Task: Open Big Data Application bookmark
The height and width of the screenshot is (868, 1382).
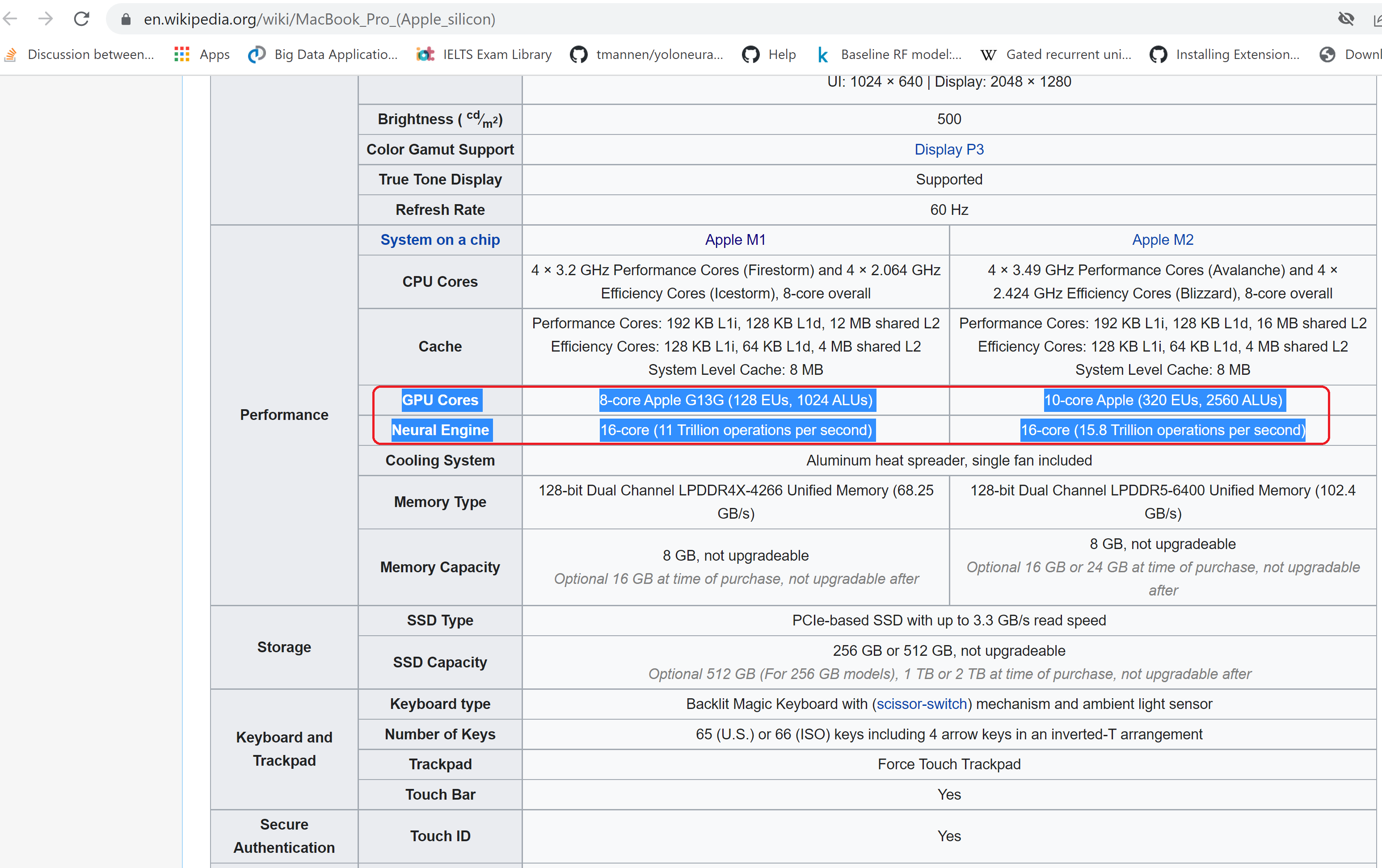Action: point(323,55)
